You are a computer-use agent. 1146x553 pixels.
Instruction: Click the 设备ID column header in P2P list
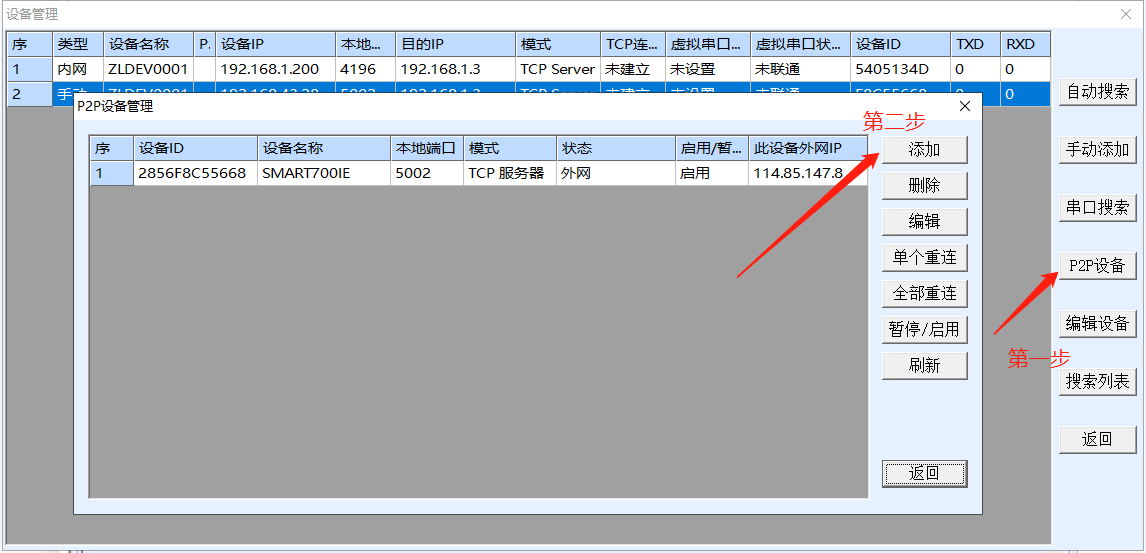[x=195, y=148]
